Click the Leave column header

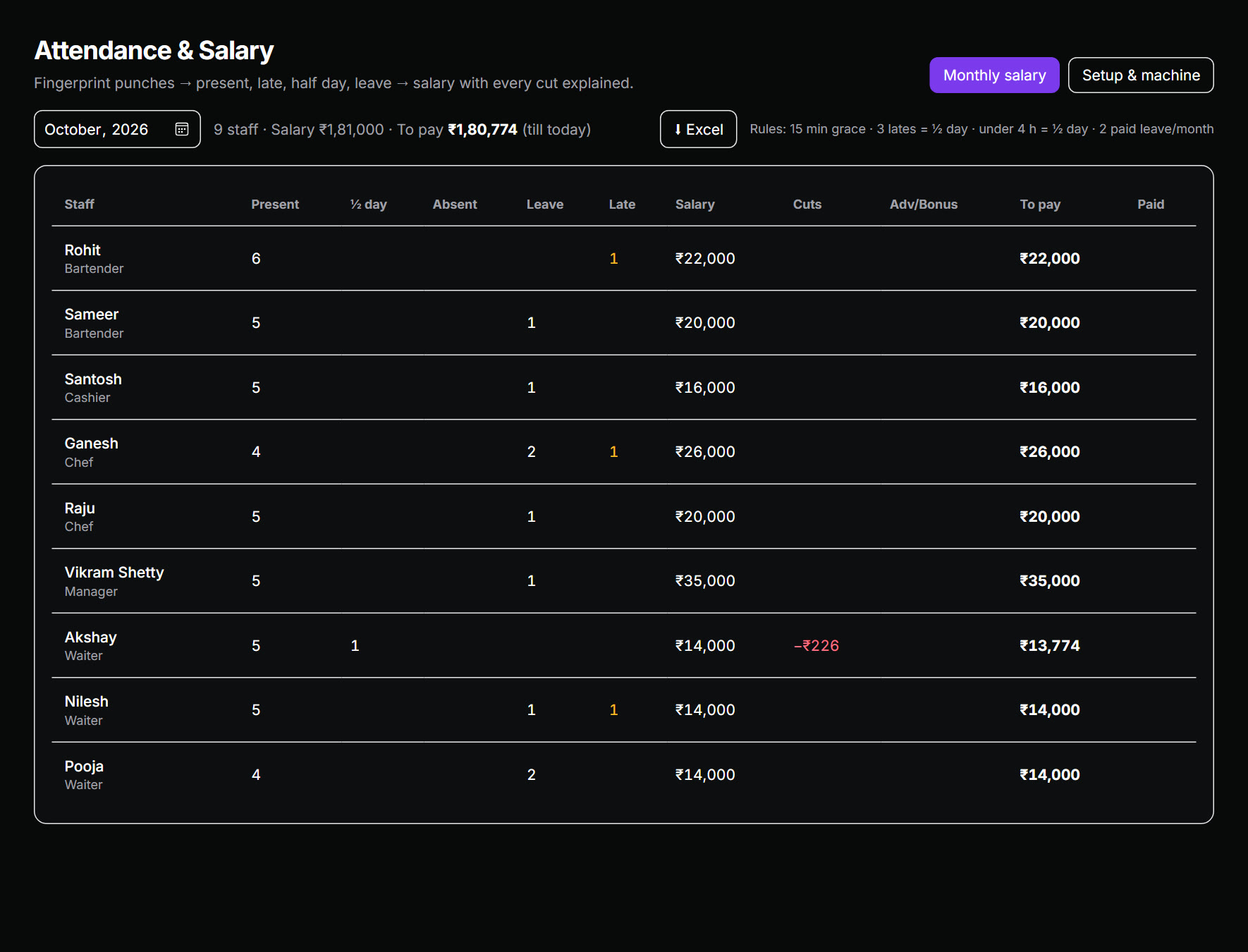(x=545, y=205)
